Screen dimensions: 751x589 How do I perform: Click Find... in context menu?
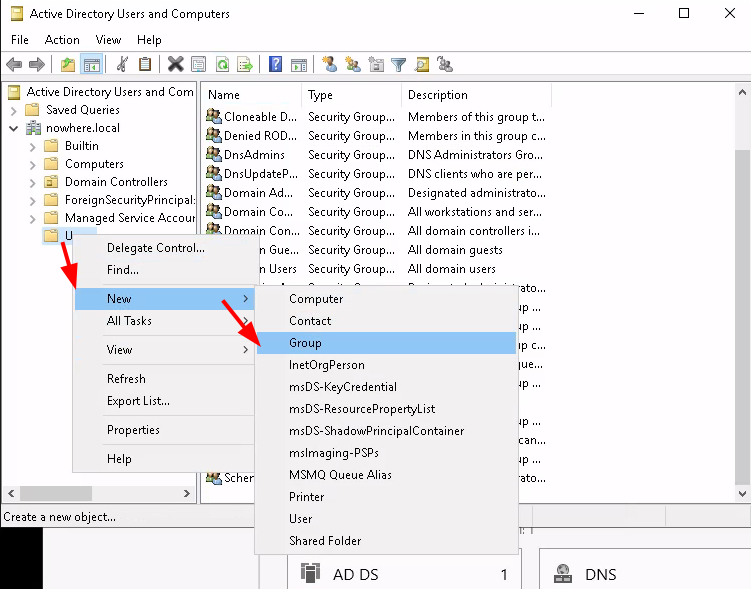(x=164, y=270)
